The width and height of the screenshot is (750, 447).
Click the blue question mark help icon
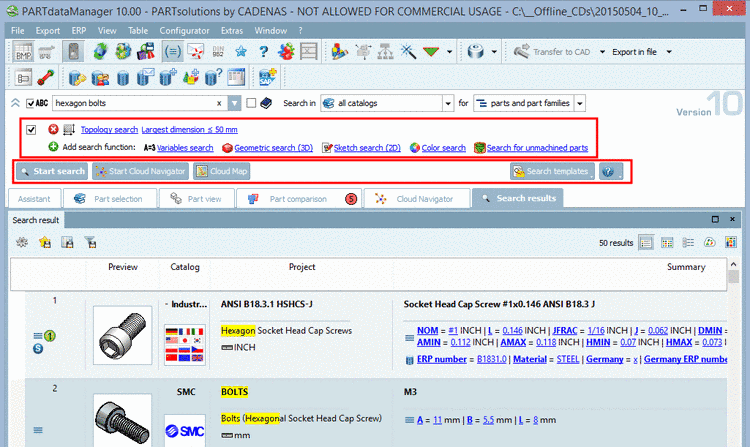click(x=263, y=51)
